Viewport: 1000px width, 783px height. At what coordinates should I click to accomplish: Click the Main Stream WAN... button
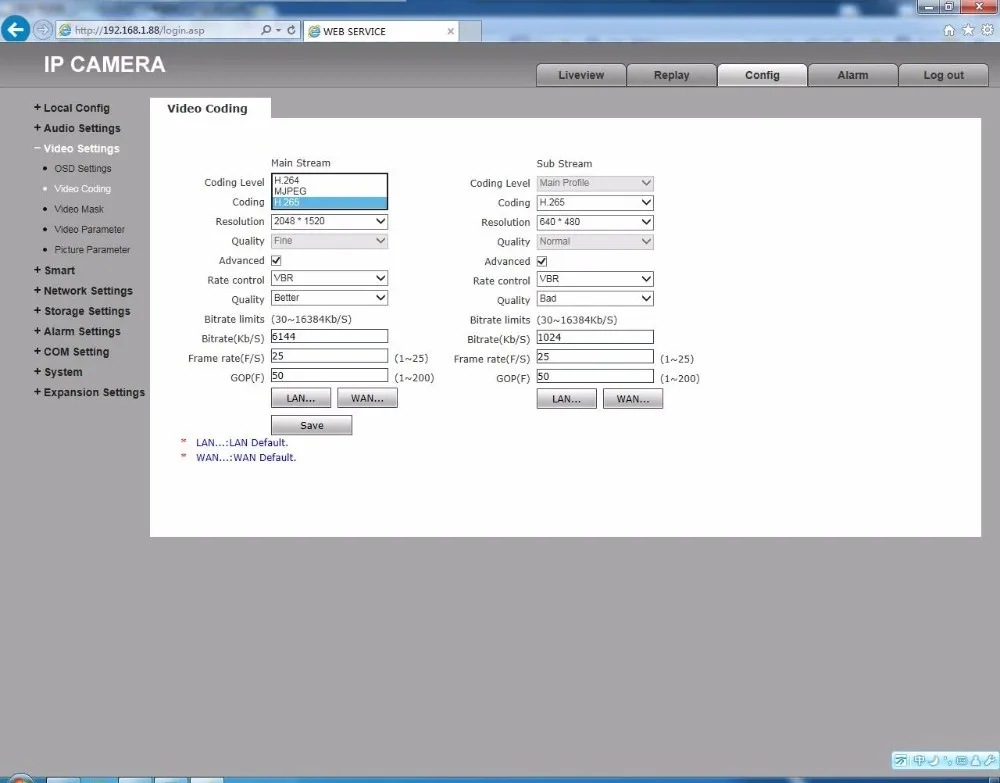click(367, 398)
